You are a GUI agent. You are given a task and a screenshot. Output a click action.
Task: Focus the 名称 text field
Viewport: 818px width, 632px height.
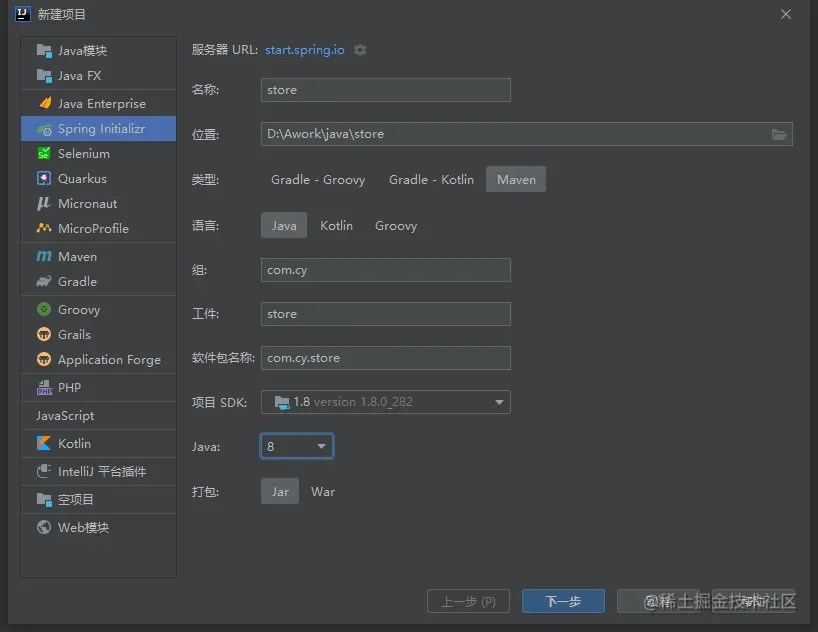click(x=386, y=90)
